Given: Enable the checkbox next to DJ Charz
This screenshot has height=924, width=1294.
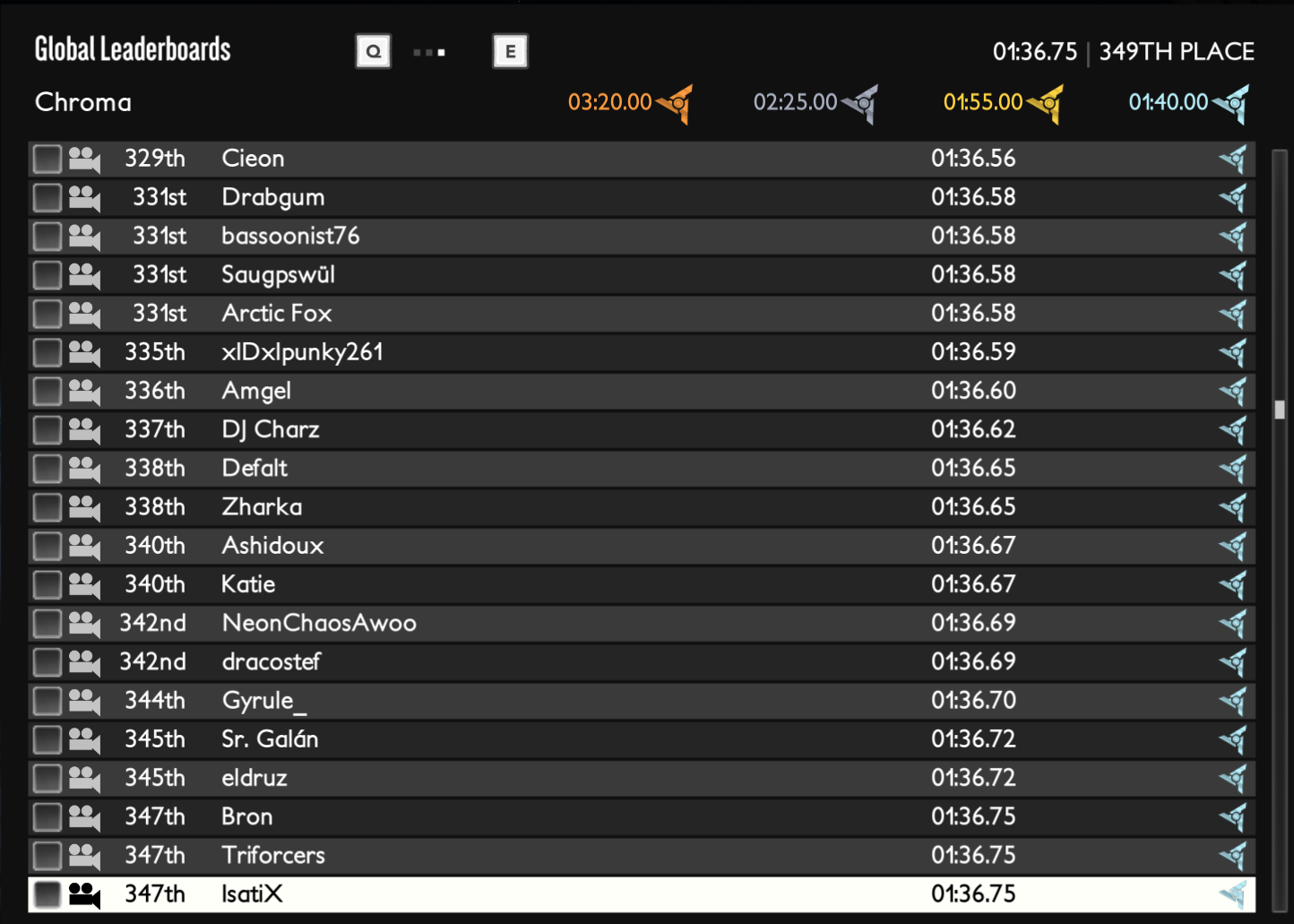Looking at the screenshot, I should click(x=47, y=430).
